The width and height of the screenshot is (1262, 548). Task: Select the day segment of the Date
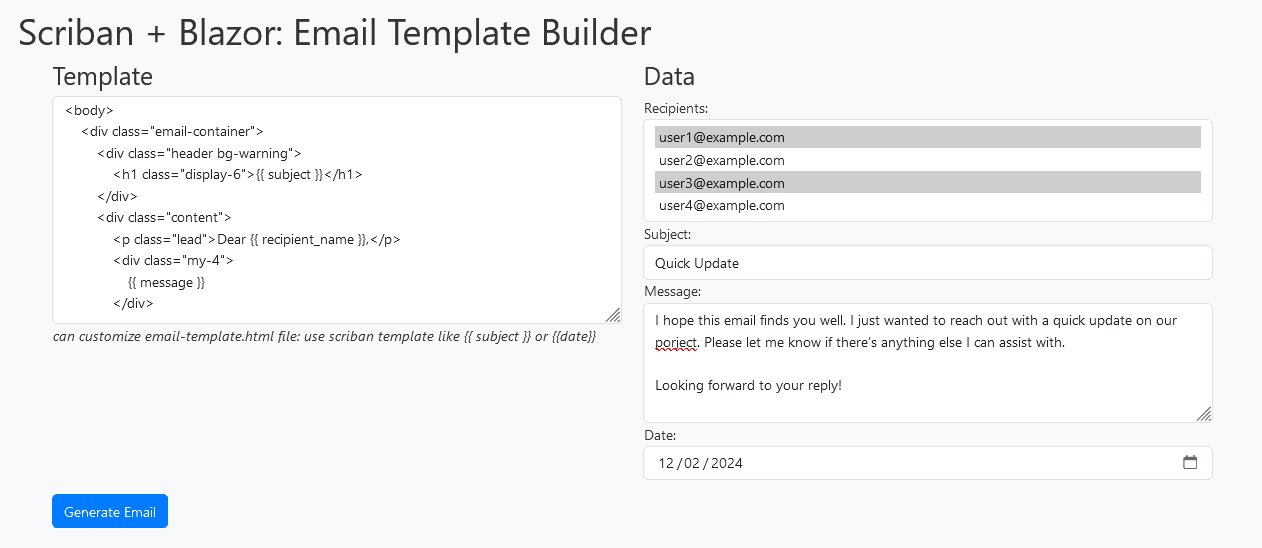tap(692, 463)
